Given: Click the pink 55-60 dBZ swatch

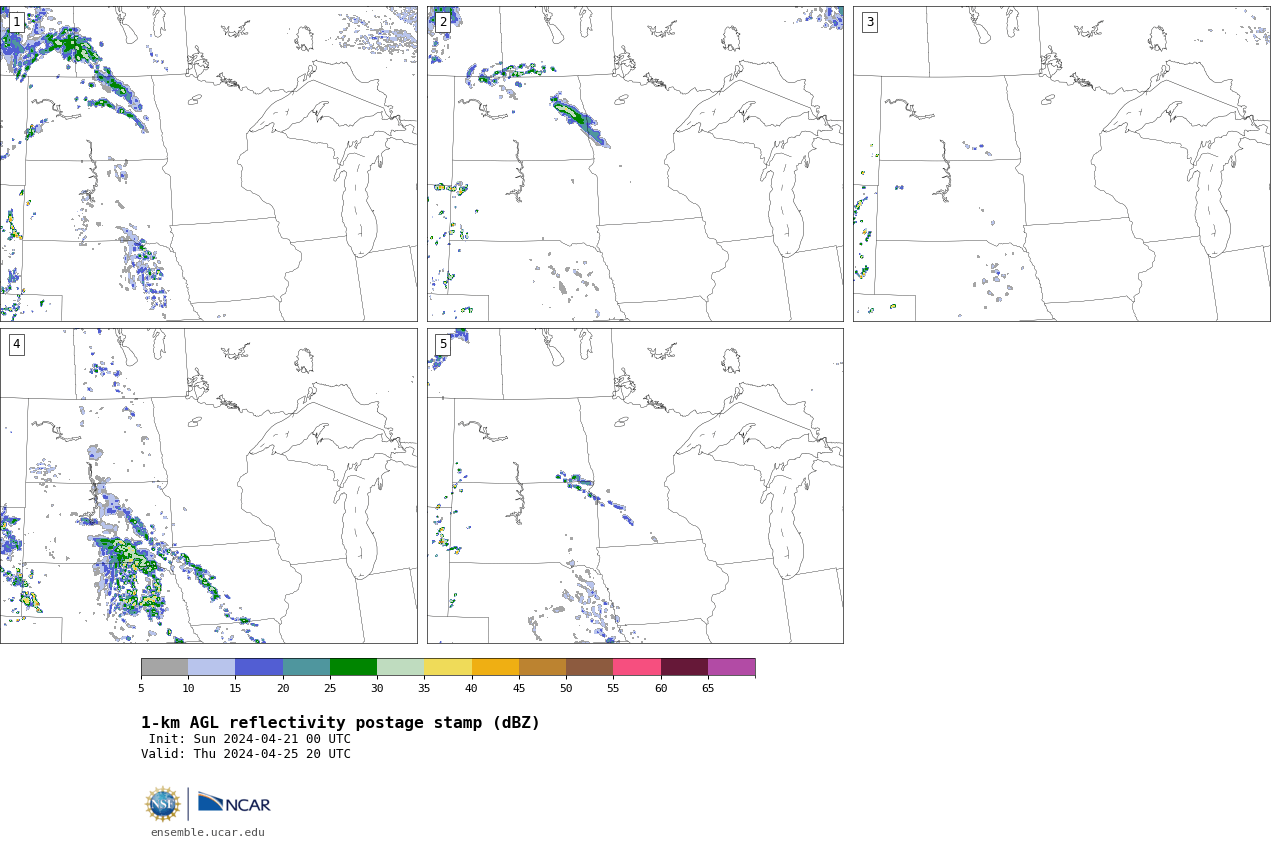Looking at the screenshot, I should pyautogui.click(x=637, y=667).
